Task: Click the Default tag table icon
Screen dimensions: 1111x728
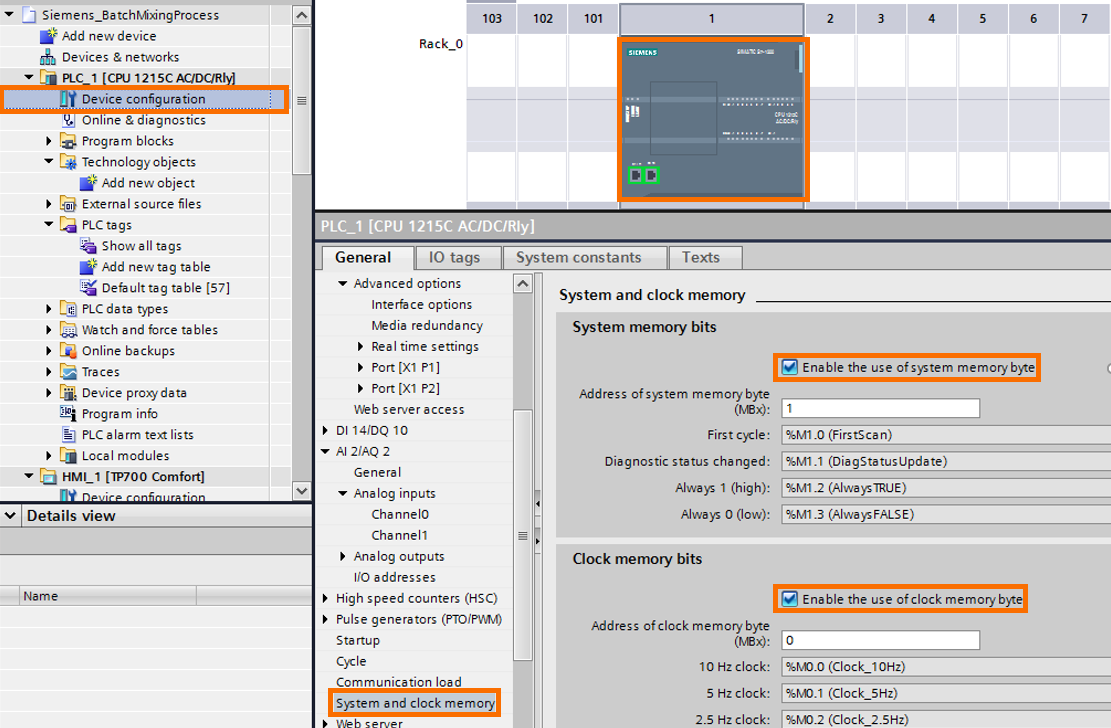Action: click(x=88, y=287)
